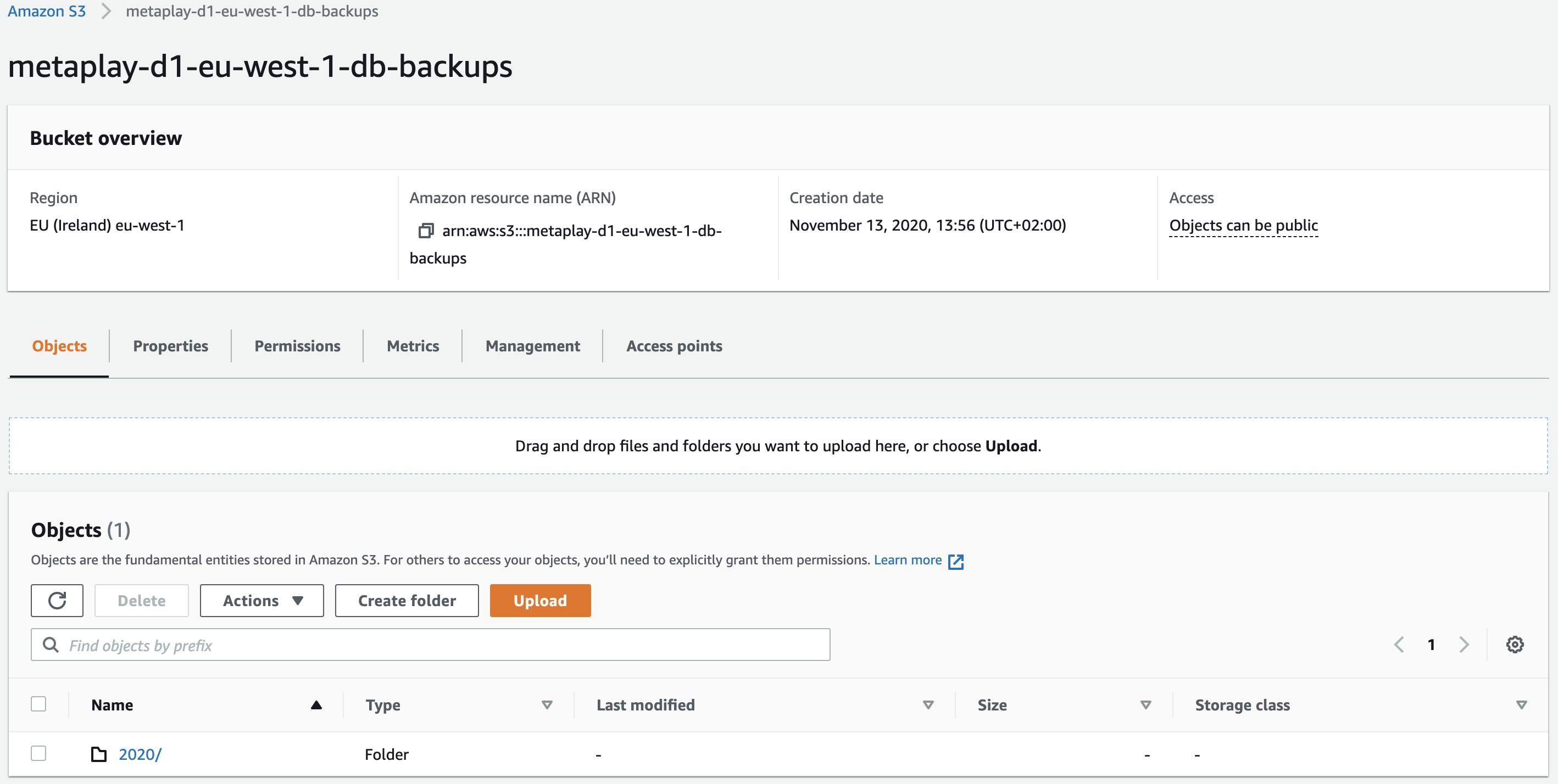The height and width of the screenshot is (784, 1558).
Task: Click breadcrumb separator chevron
Action: tap(106, 11)
